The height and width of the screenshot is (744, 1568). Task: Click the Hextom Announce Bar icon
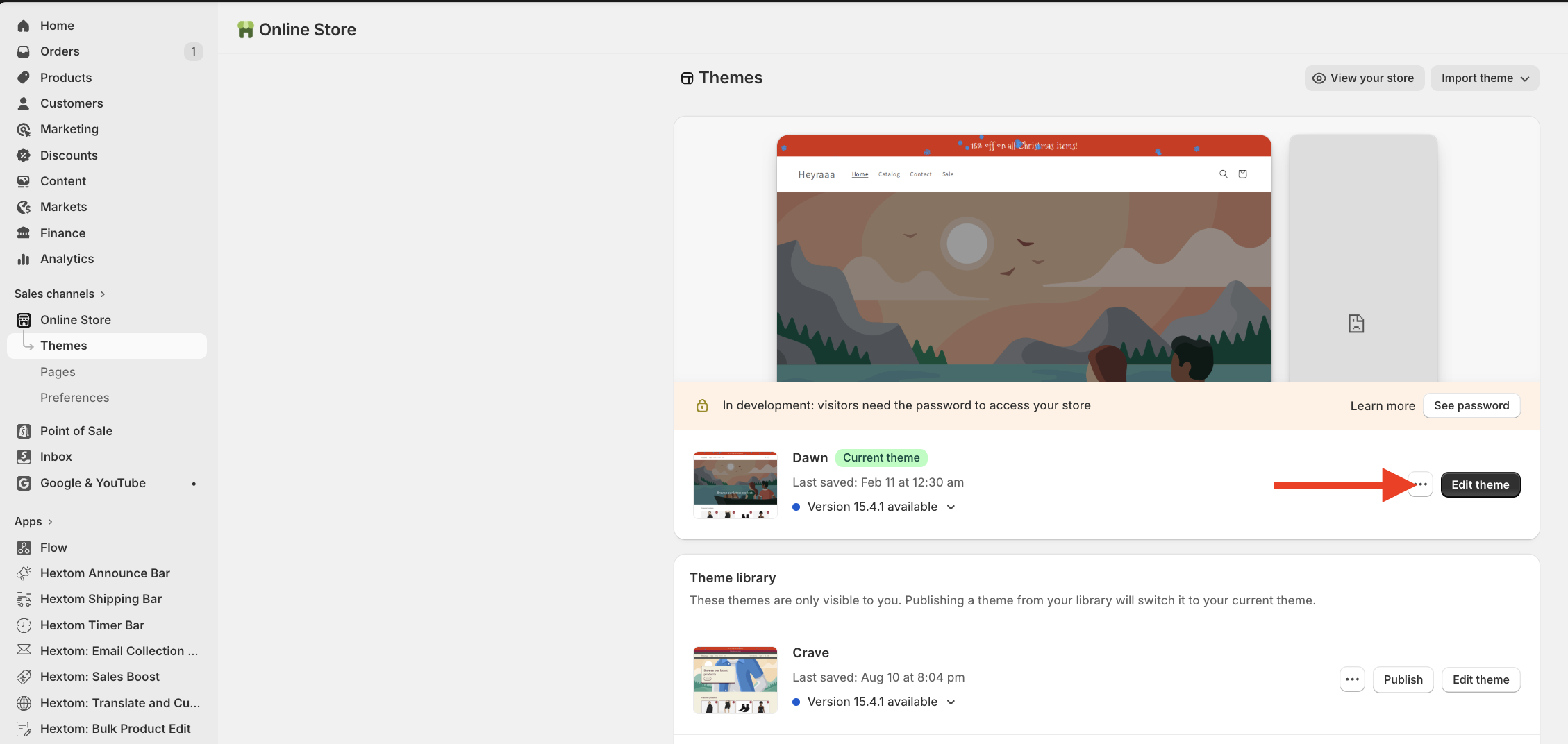[x=24, y=573]
